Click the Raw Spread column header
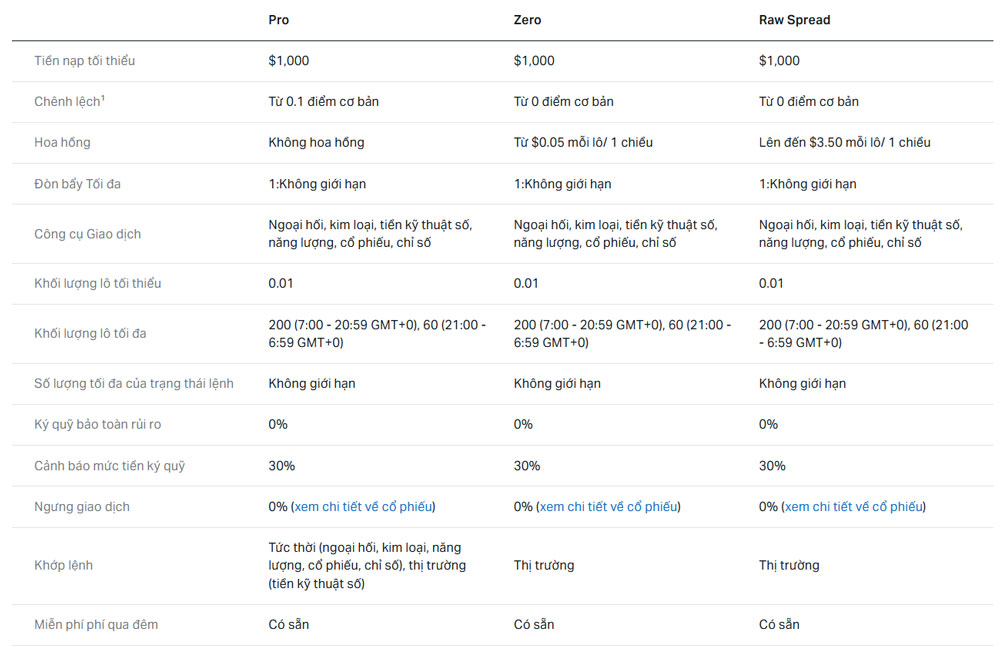 coord(794,20)
